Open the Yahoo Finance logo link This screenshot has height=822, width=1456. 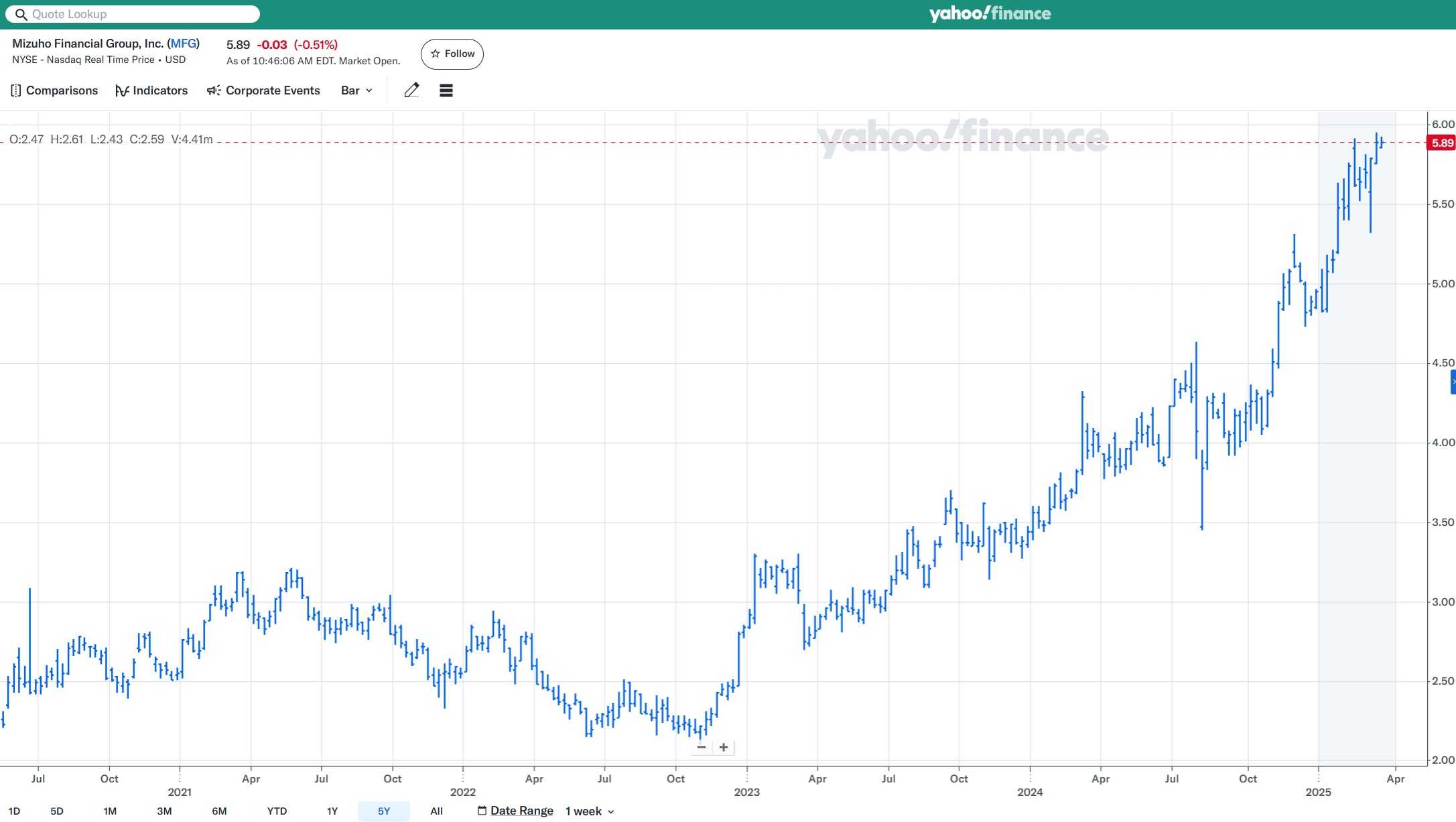[x=990, y=13]
